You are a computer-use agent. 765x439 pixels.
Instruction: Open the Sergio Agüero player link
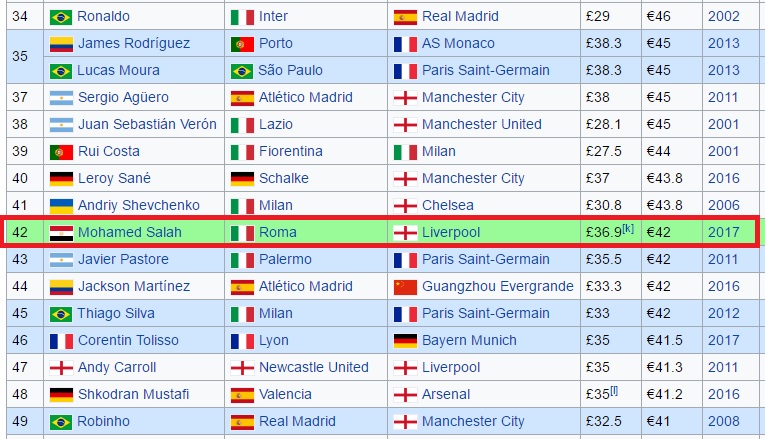(x=123, y=98)
